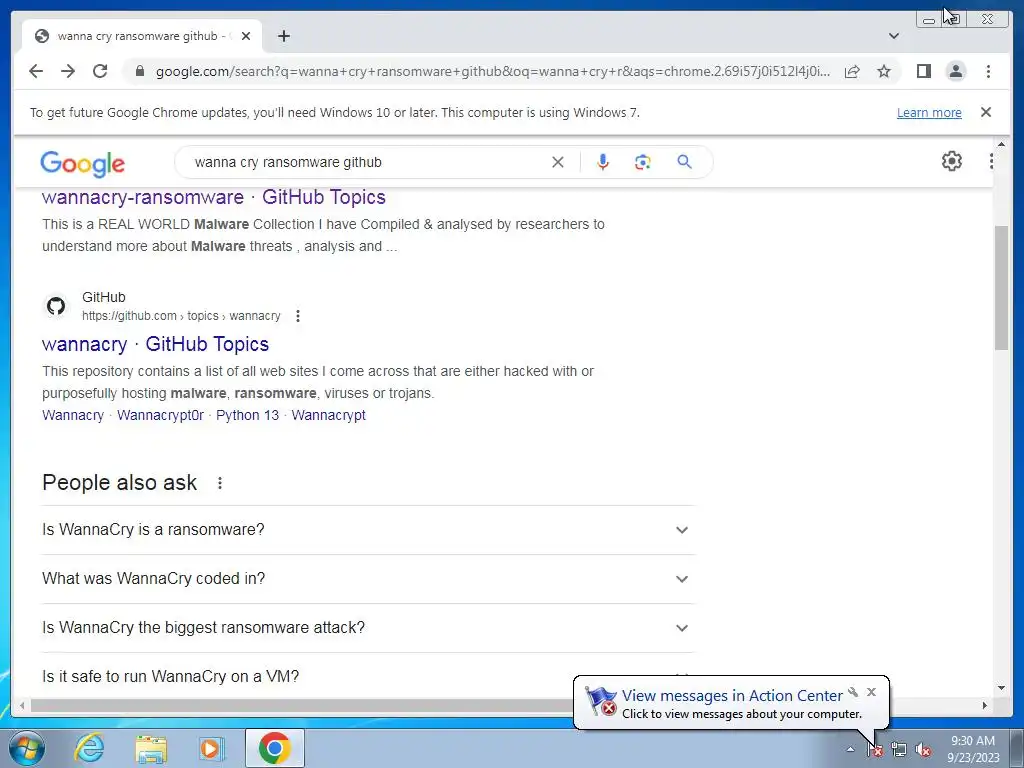Reload the current page

[x=100, y=71]
